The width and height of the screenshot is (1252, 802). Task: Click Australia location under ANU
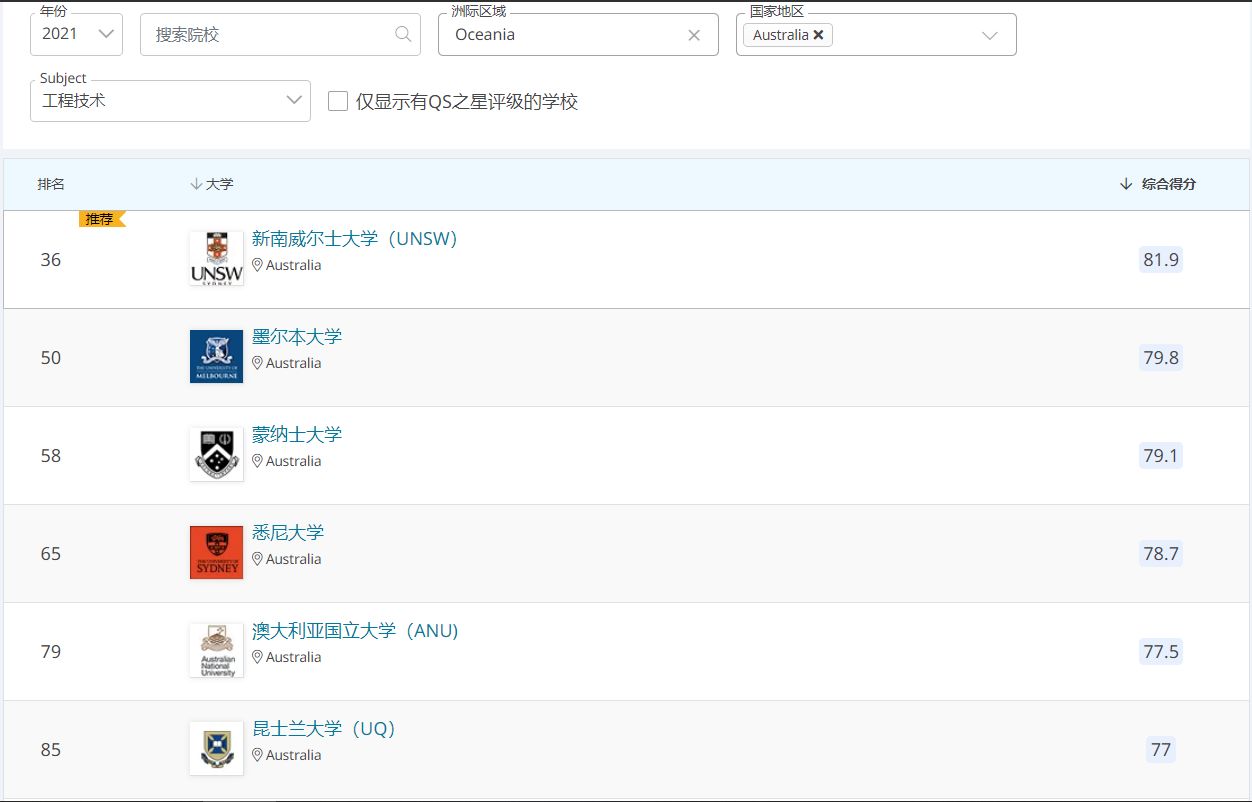point(287,658)
